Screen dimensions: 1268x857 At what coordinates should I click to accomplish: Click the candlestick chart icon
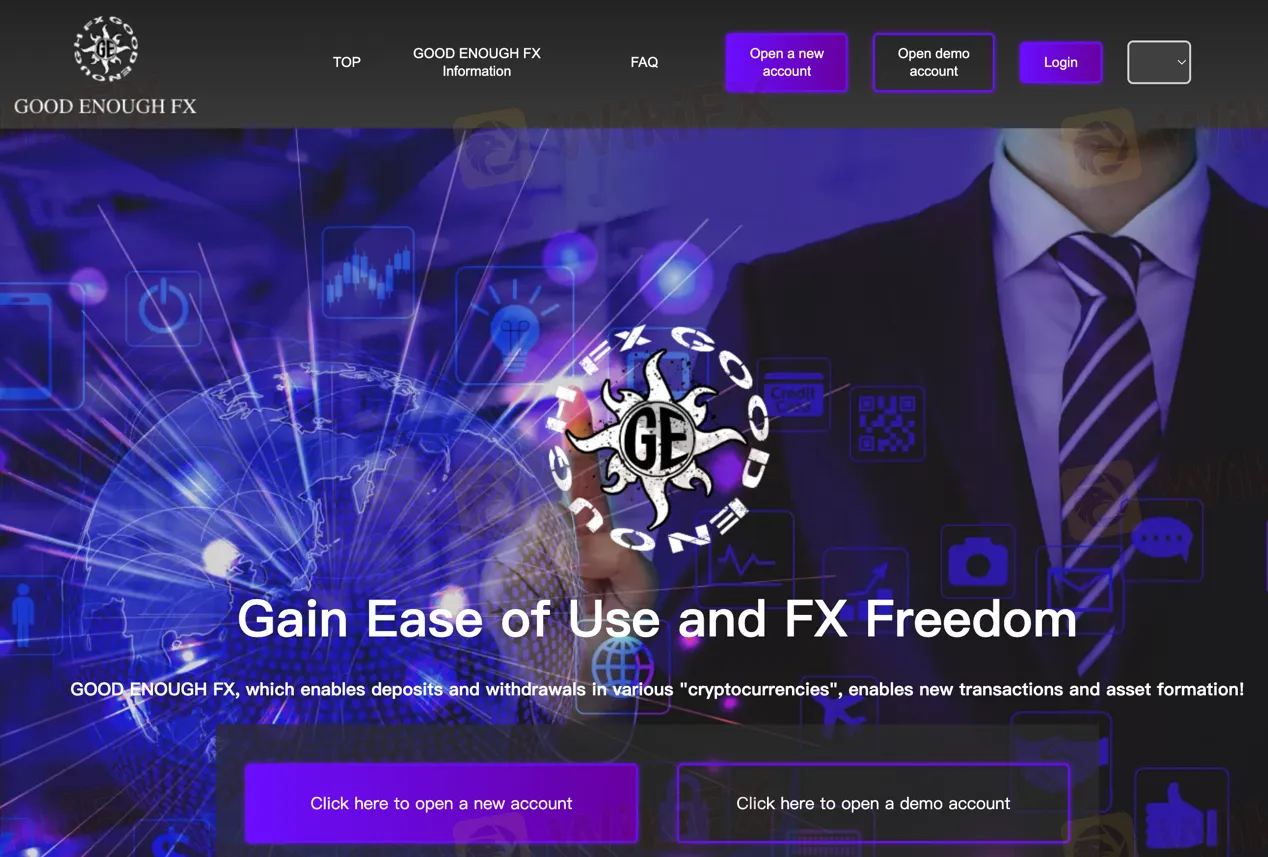coord(369,272)
